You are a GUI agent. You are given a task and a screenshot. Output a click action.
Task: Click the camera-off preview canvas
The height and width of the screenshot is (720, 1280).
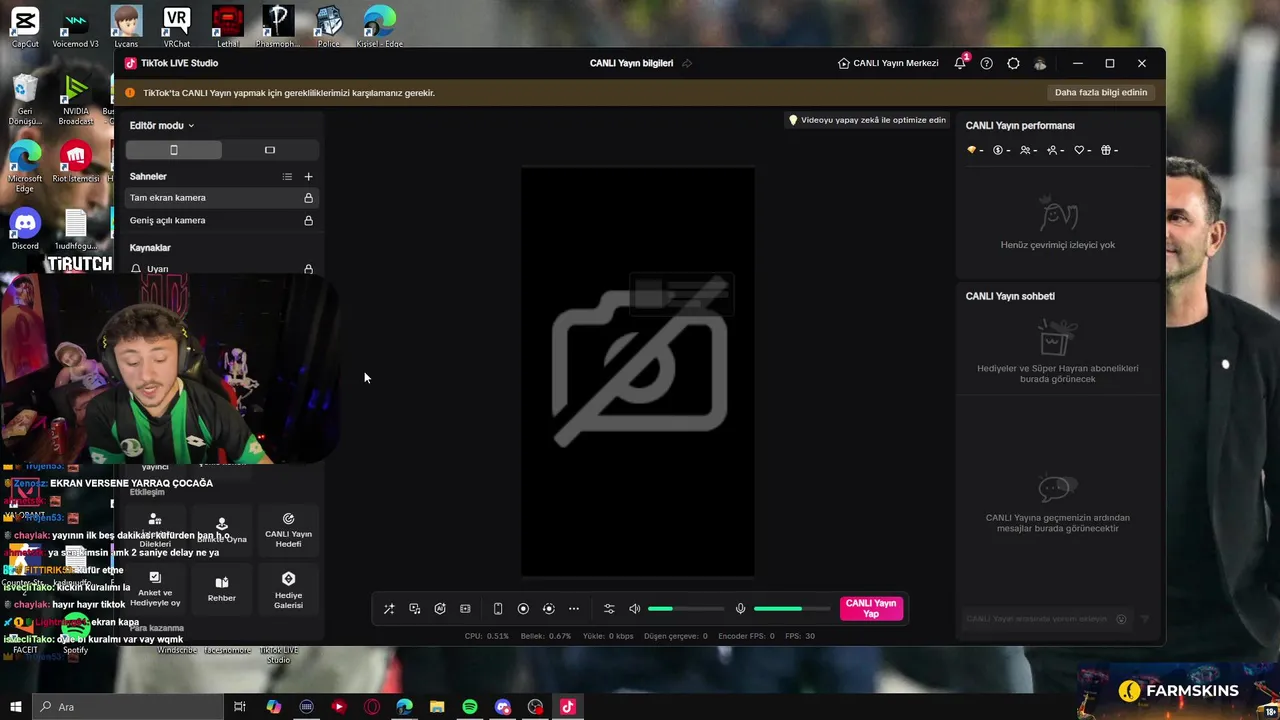pos(638,372)
